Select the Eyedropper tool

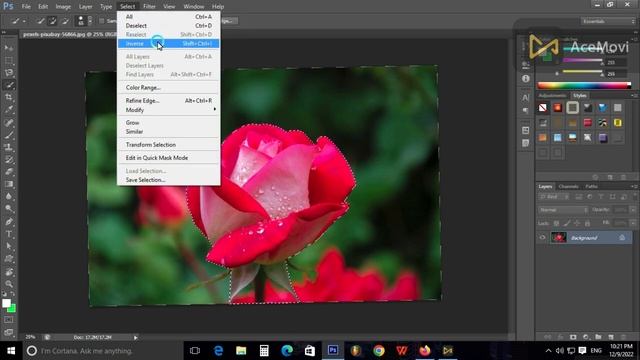[x=9, y=109]
